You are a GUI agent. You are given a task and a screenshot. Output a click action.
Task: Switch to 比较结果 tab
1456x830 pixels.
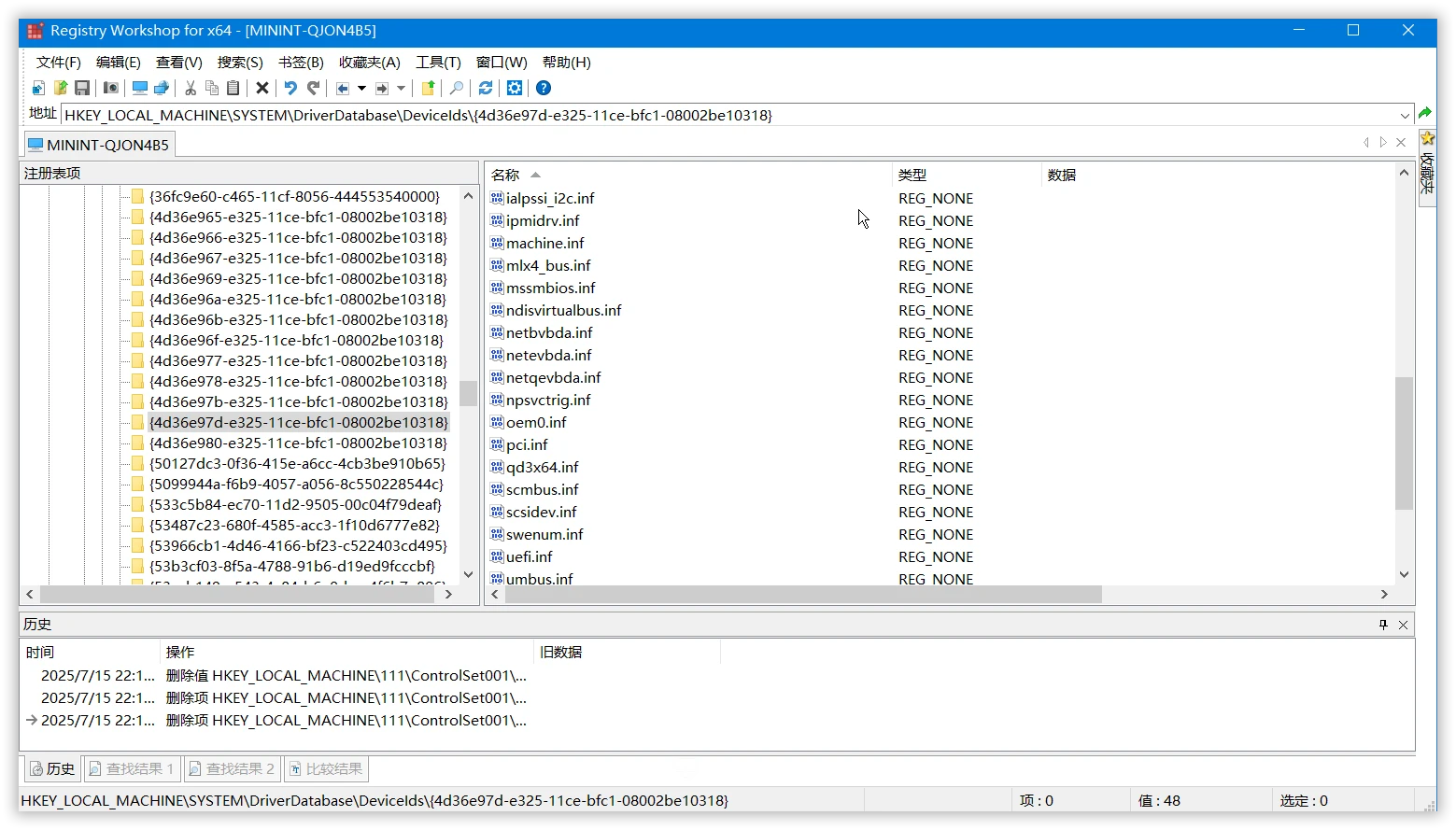(x=326, y=768)
